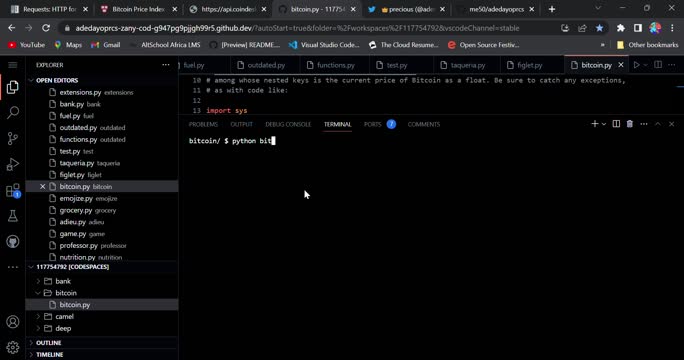
Task: Open the Extensions view with badge
Action: click(x=13, y=191)
